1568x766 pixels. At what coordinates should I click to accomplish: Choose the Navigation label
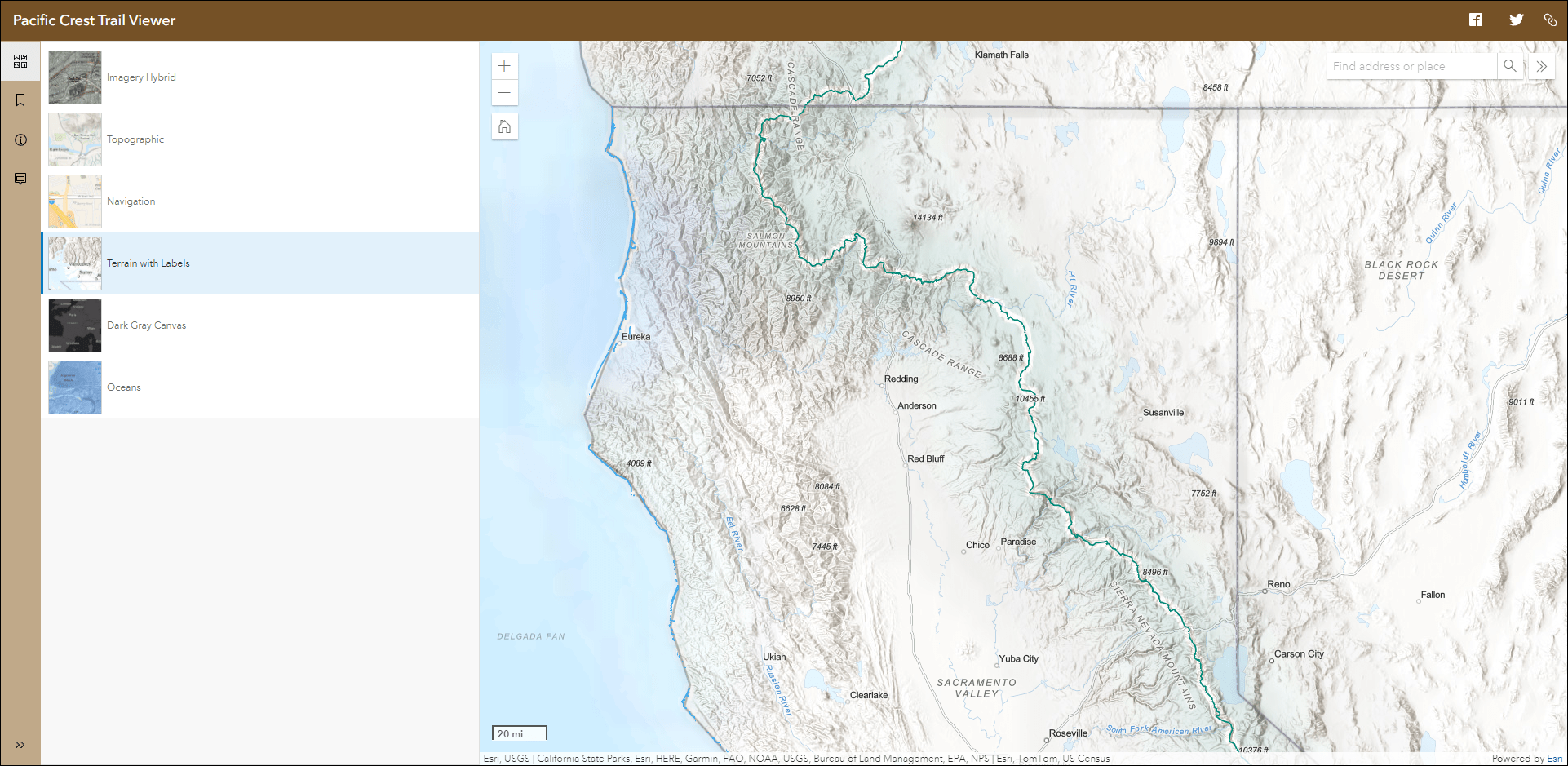tap(131, 201)
